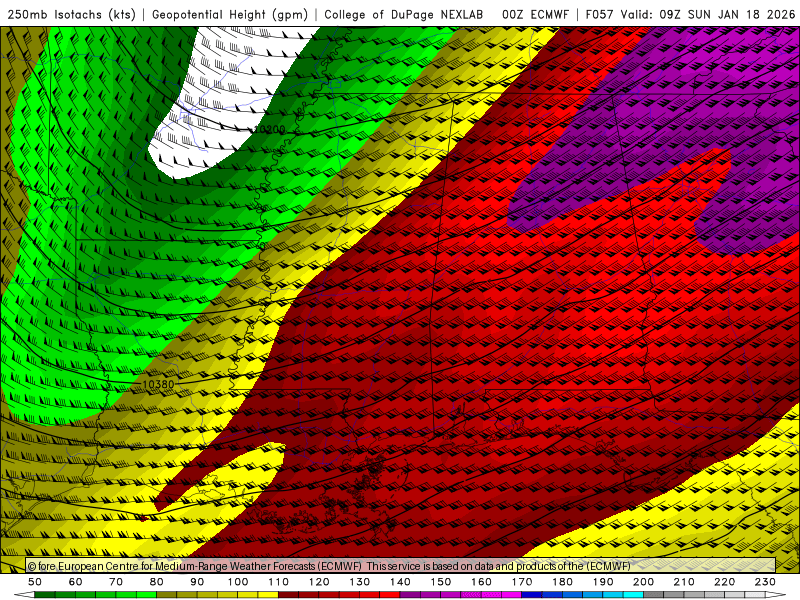Click the "180" legend value

(x=563, y=582)
